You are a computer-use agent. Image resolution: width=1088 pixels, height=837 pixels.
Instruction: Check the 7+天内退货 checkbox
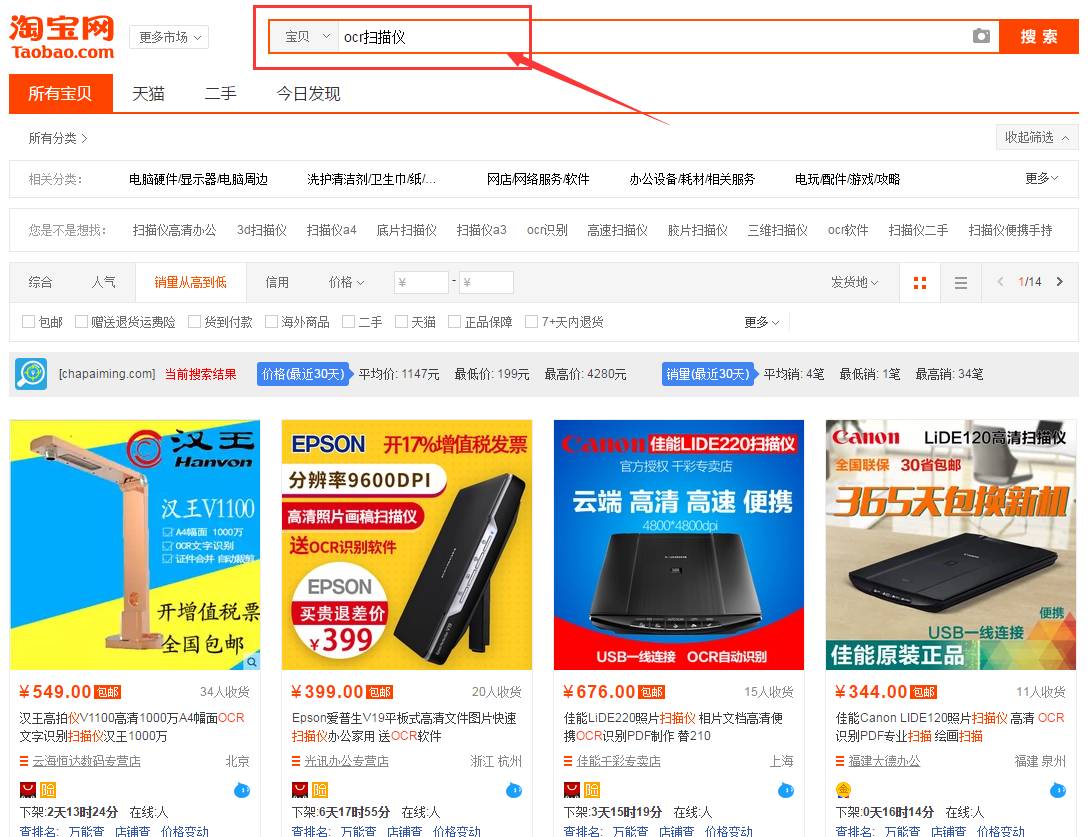coord(532,322)
